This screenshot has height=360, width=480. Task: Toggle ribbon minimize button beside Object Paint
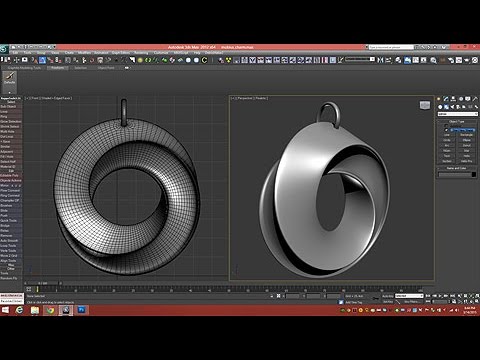(126, 68)
